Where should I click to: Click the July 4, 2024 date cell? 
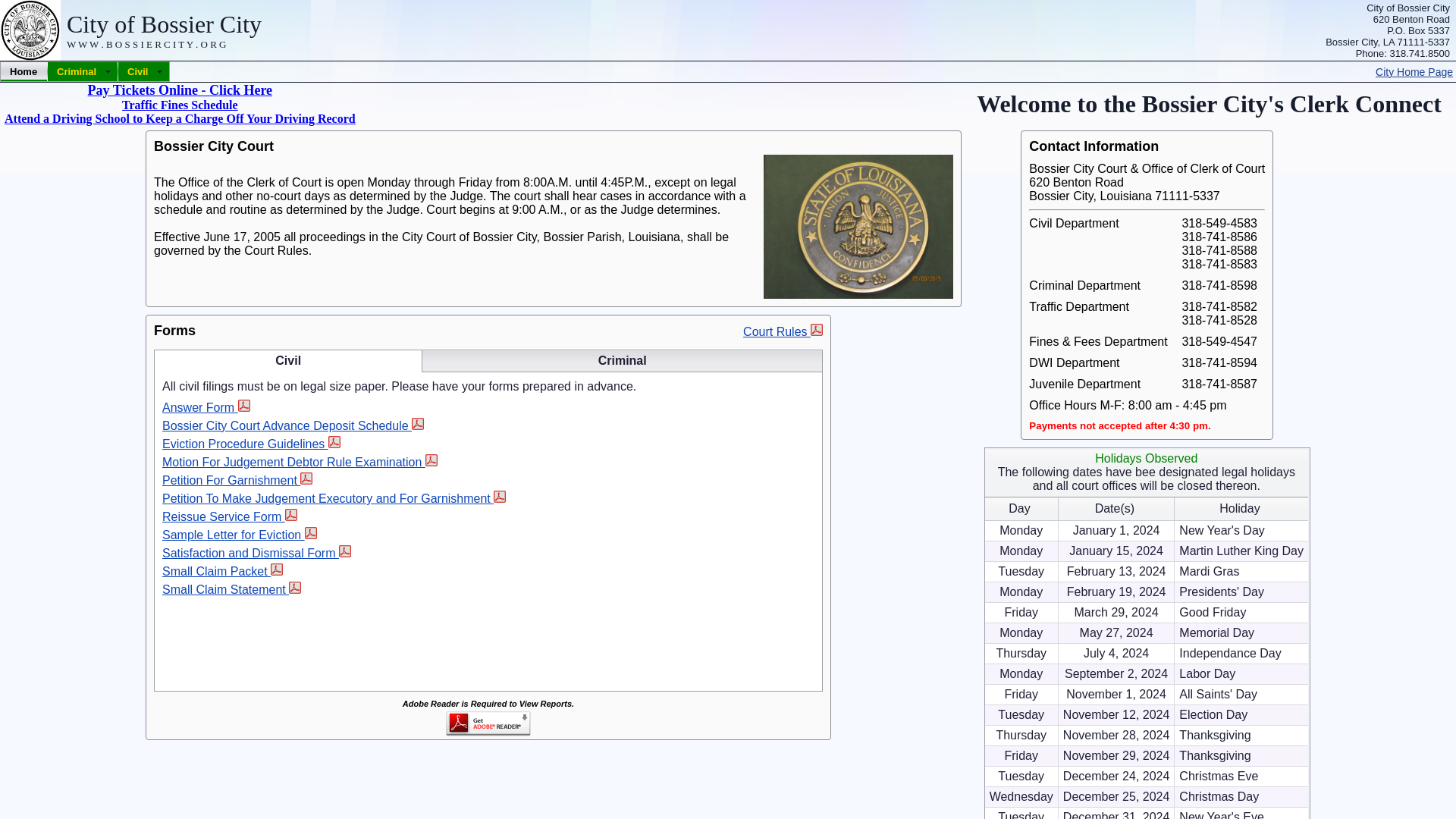1116,654
